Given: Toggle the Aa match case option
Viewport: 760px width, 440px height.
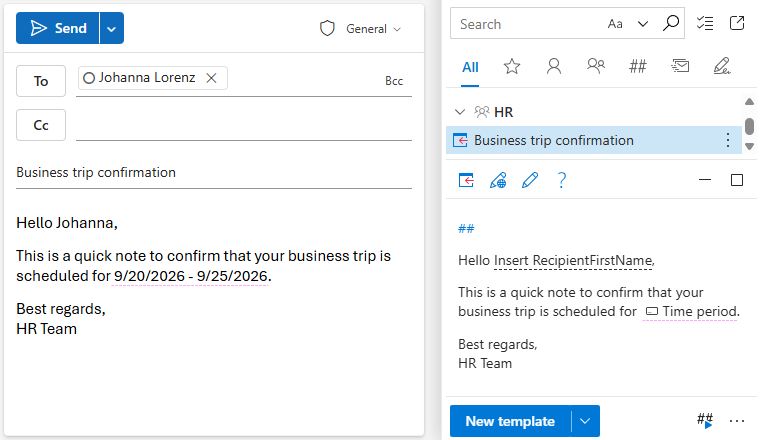Looking at the screenshot, I should 615,24.
